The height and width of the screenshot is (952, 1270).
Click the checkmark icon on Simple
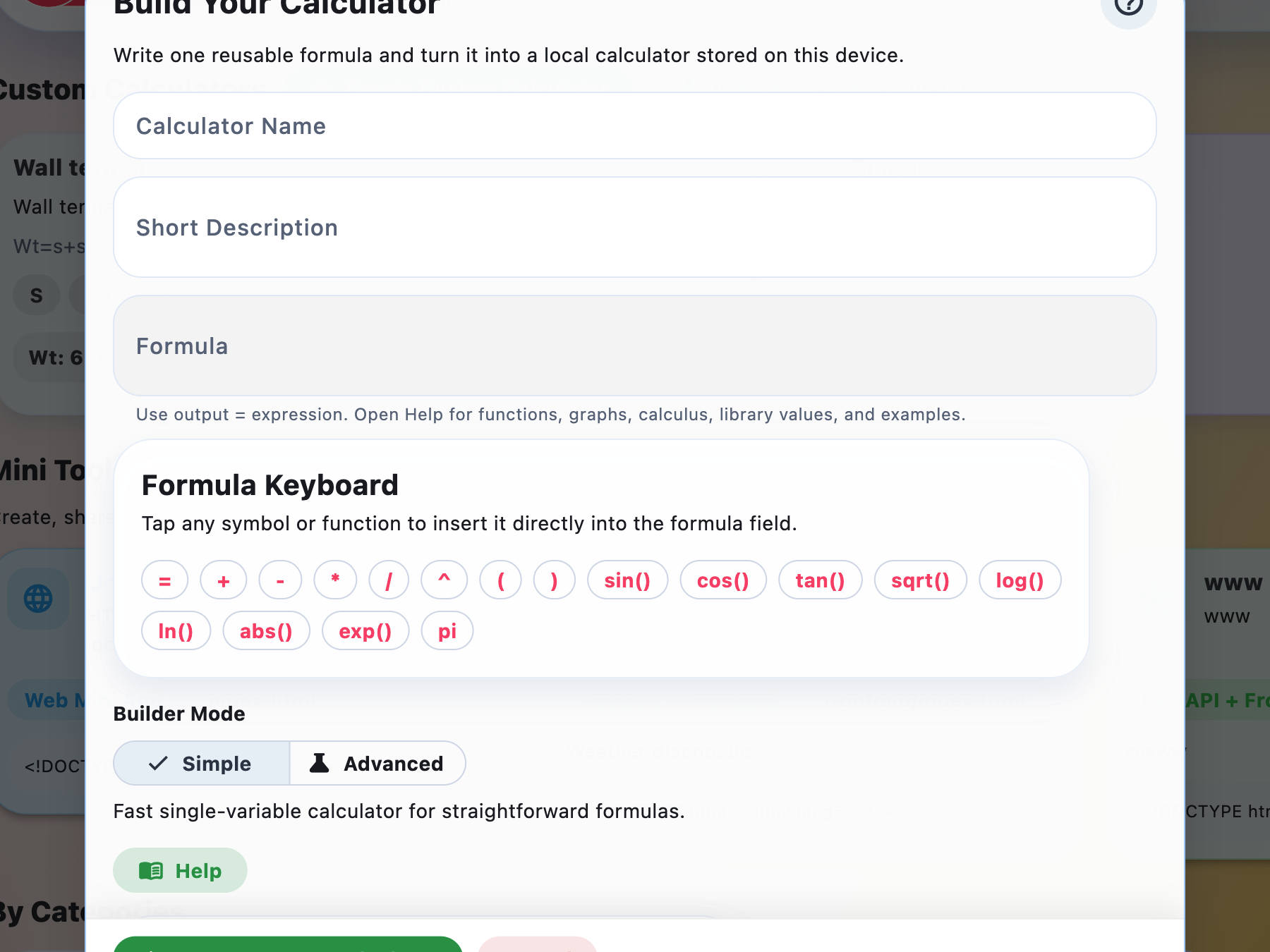point(159,763)
